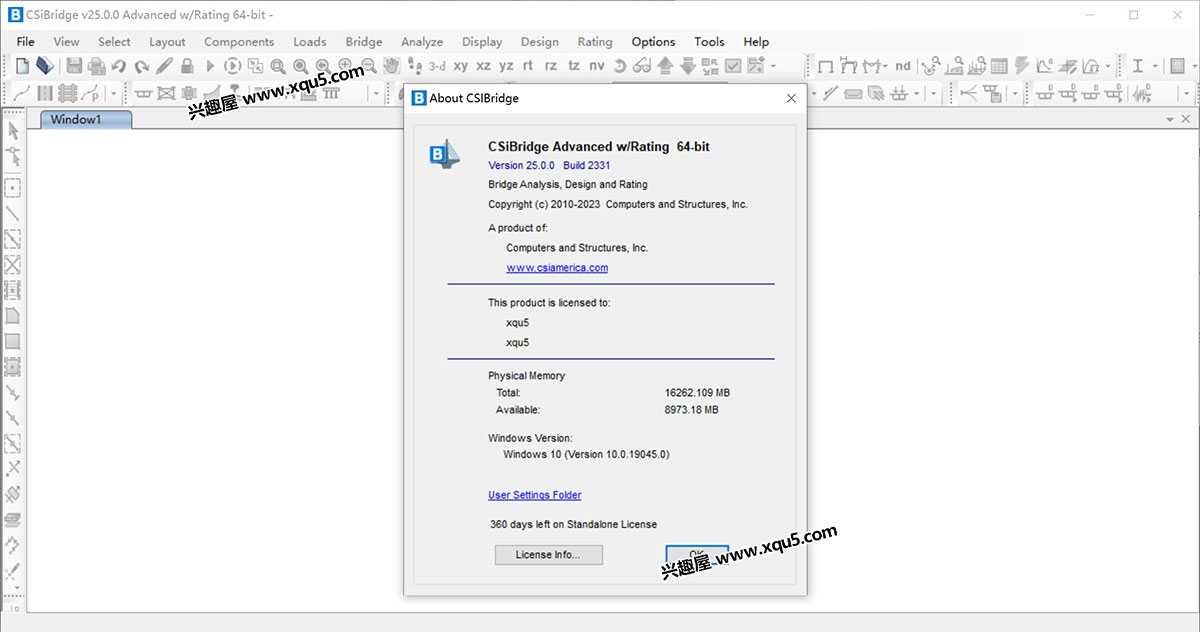Switch to the yz plane view
The image size is (1200, 632).
tap(506, 66)
